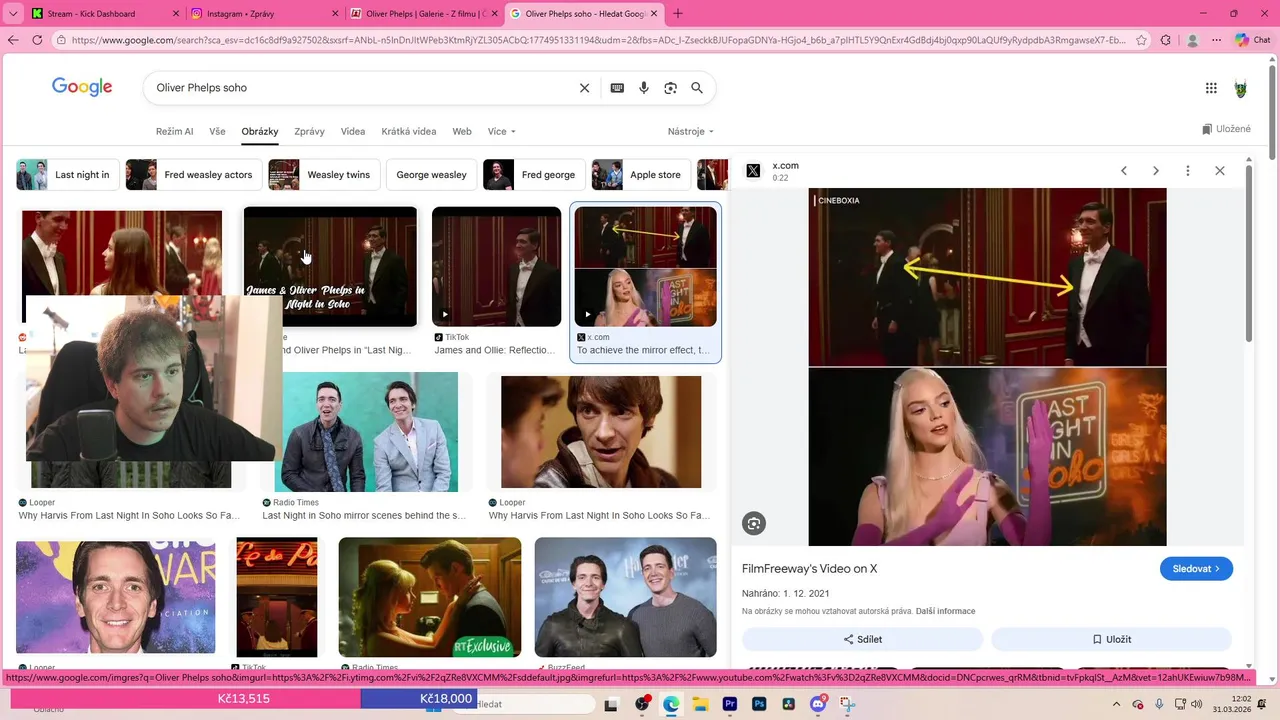
Task: Open the Web results tab
Action: click(x=462, y=132)
